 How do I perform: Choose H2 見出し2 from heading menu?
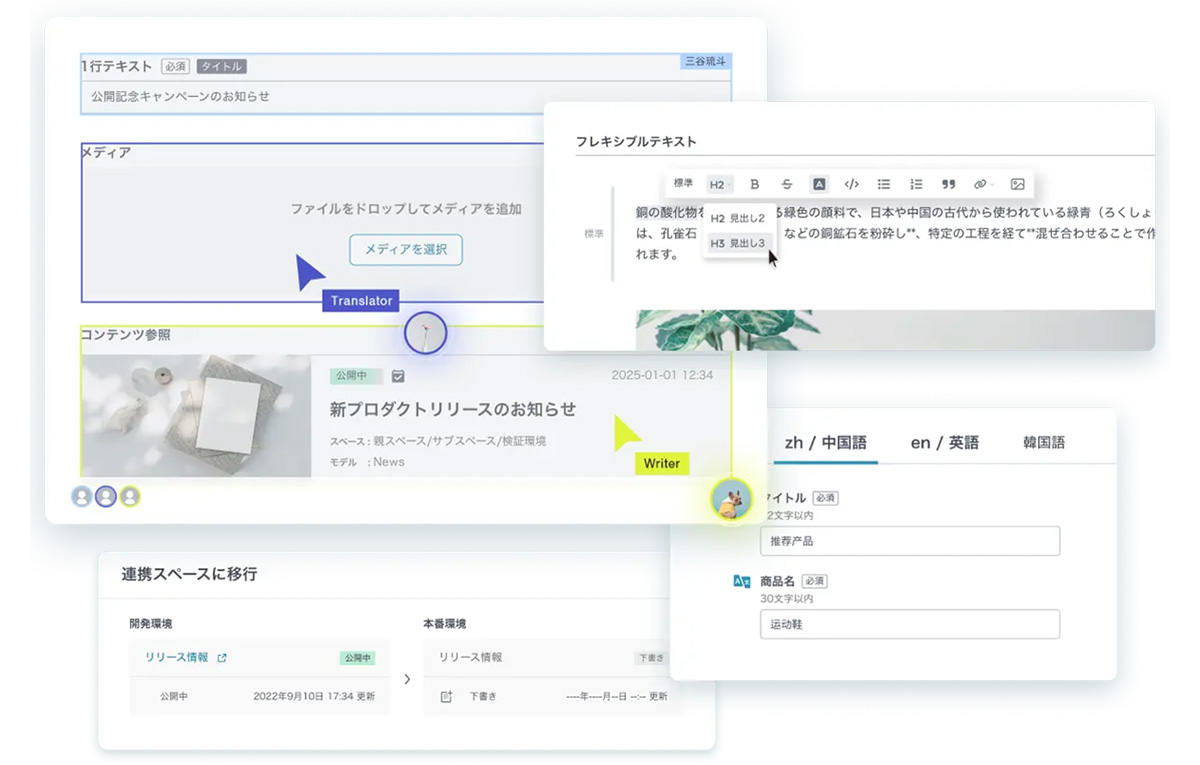coord(738,218)
